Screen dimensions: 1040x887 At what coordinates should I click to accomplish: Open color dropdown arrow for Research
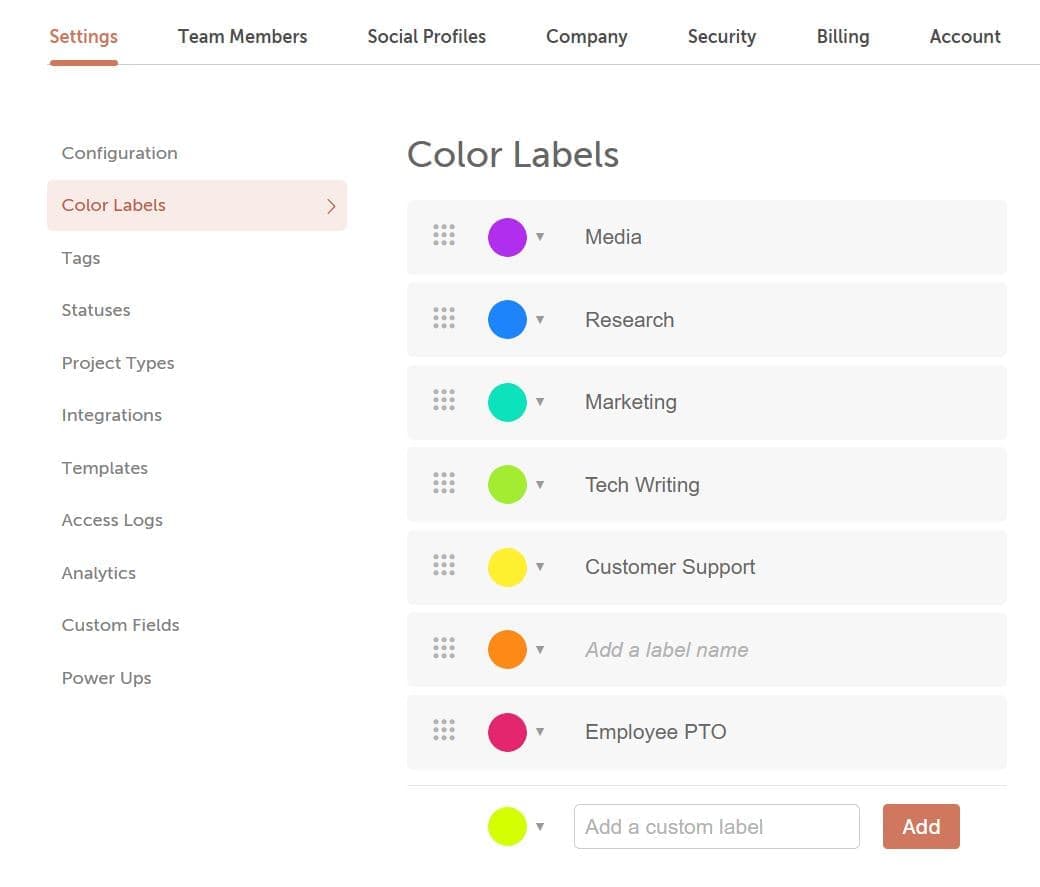(x=540, y=320)
